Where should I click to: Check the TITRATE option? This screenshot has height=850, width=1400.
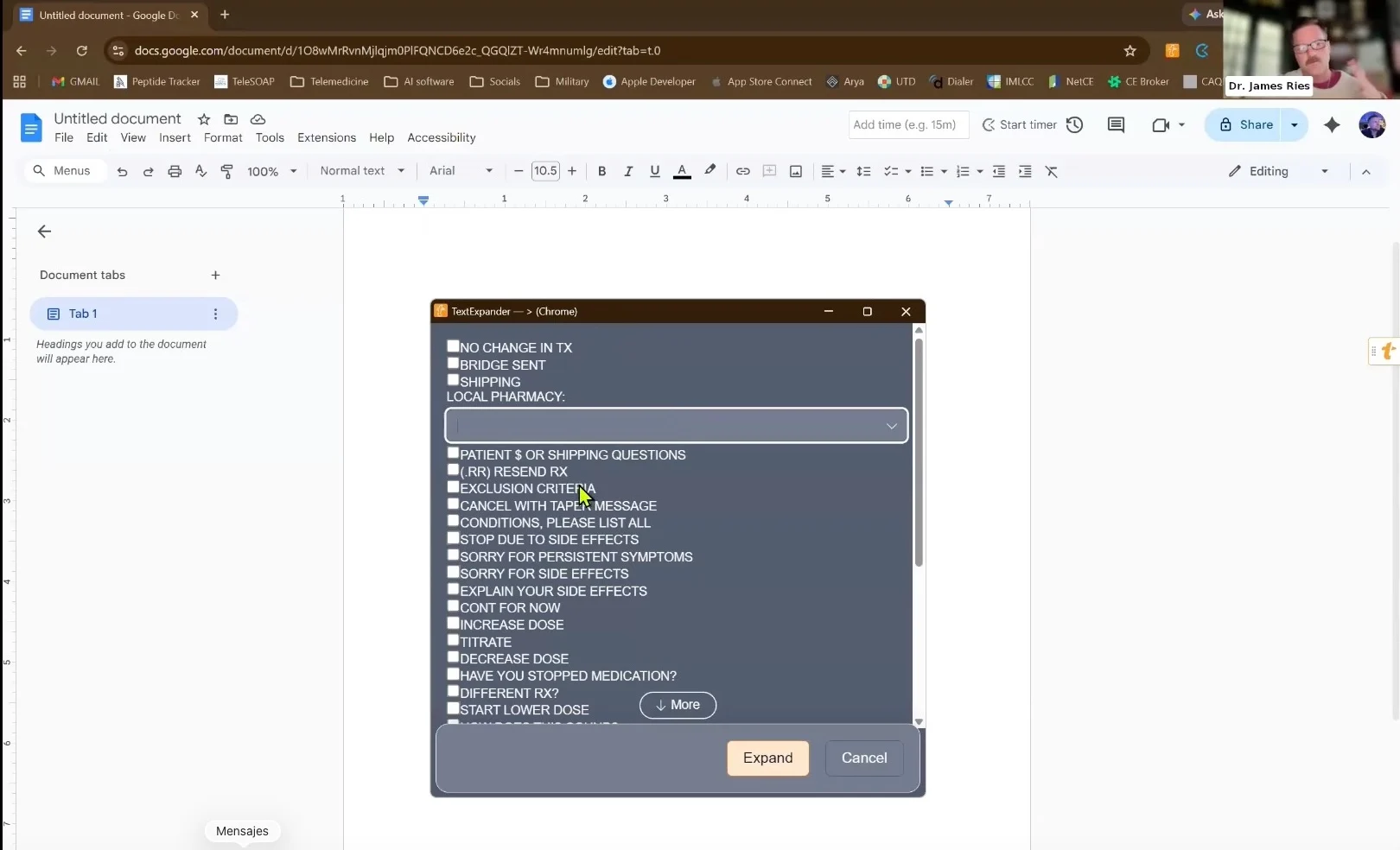click(x=453, y=640)
